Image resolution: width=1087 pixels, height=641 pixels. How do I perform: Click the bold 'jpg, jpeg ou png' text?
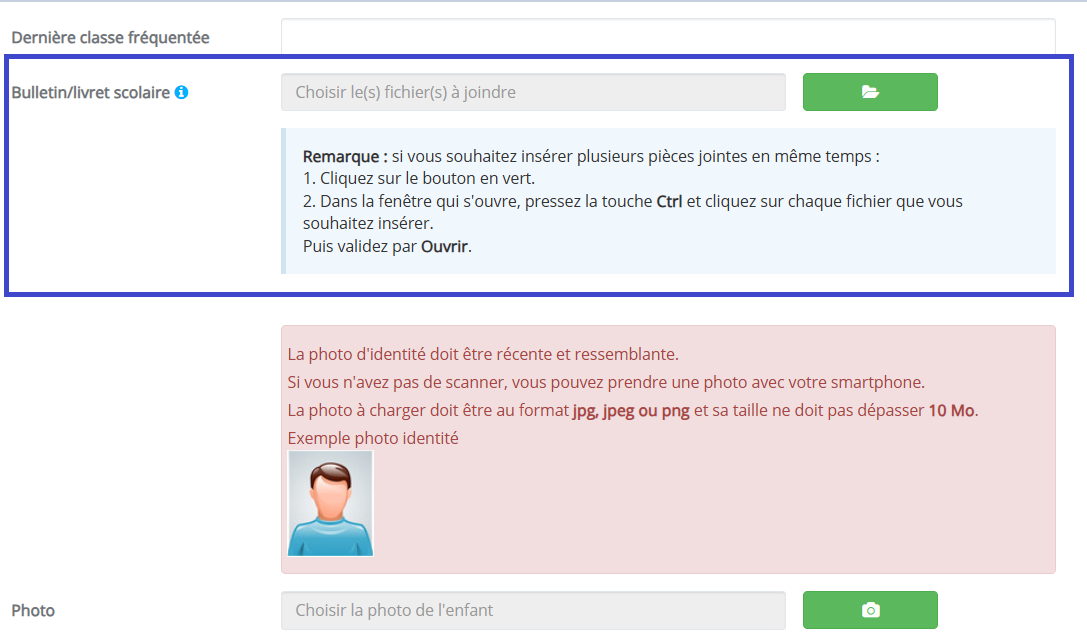(631, 410)
